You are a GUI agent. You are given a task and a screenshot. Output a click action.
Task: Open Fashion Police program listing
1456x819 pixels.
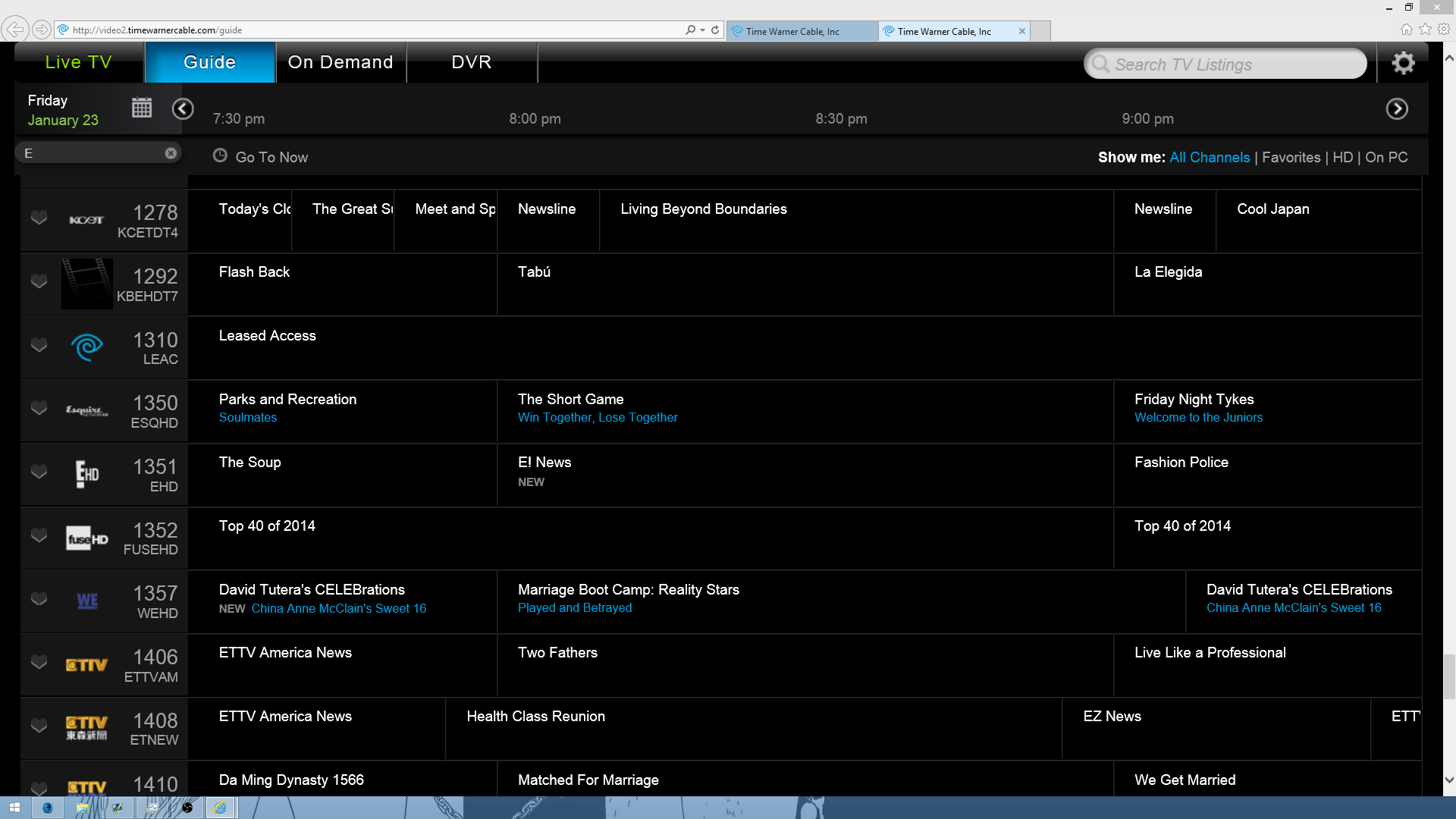[1181, 463]
